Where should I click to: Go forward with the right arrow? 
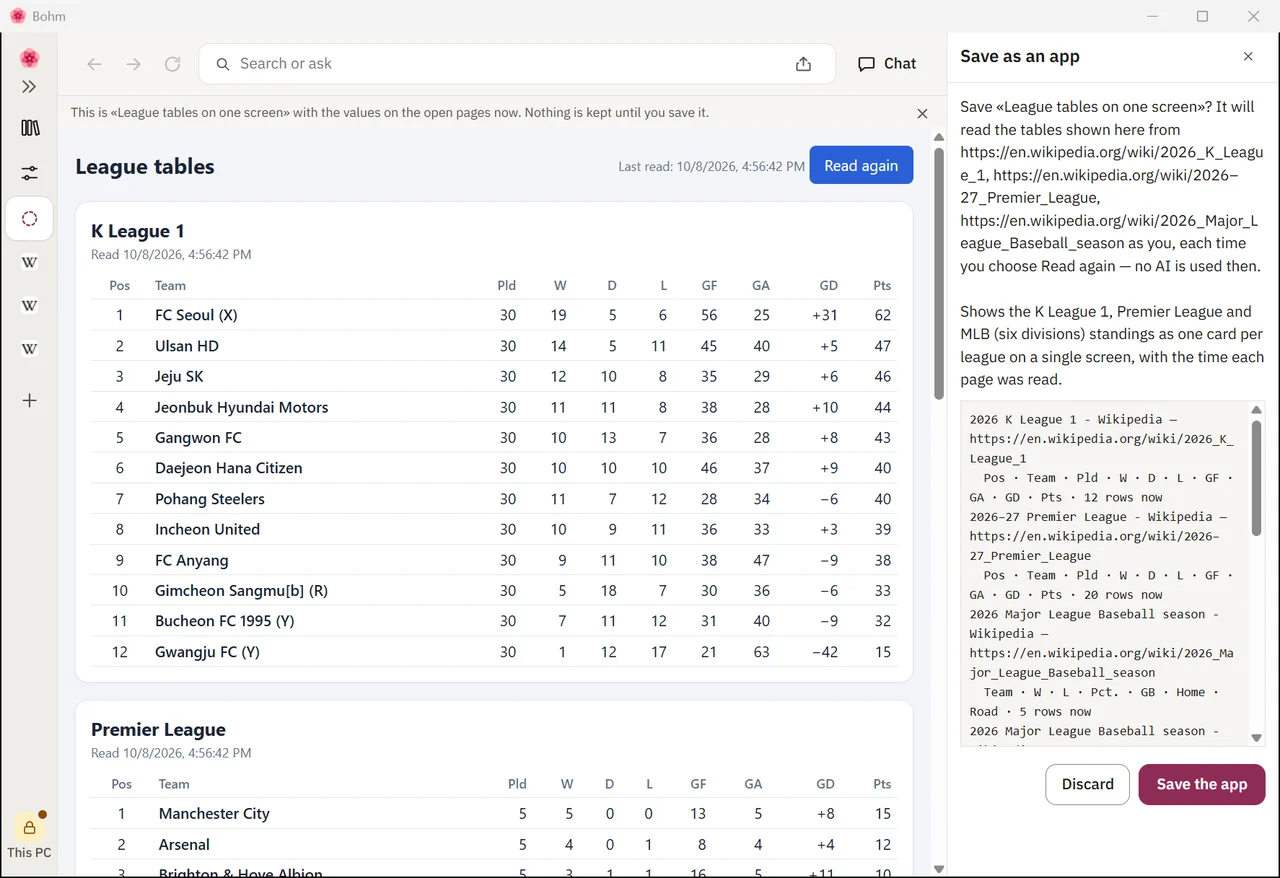(x=134, y=64)
